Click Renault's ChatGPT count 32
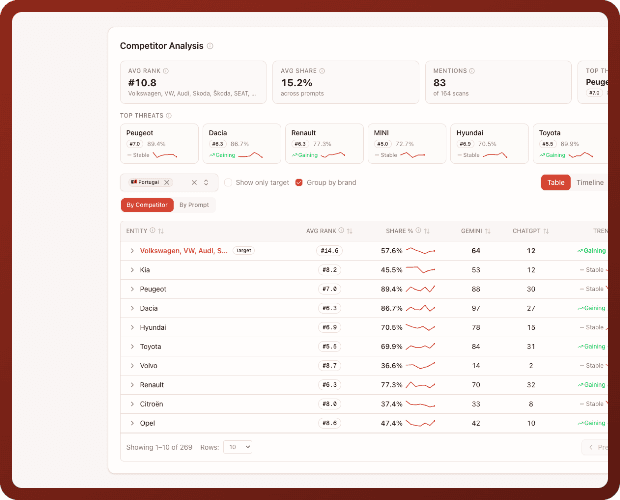Image resolution: width=620 pixels, height=500 pixels. (531, 385)
